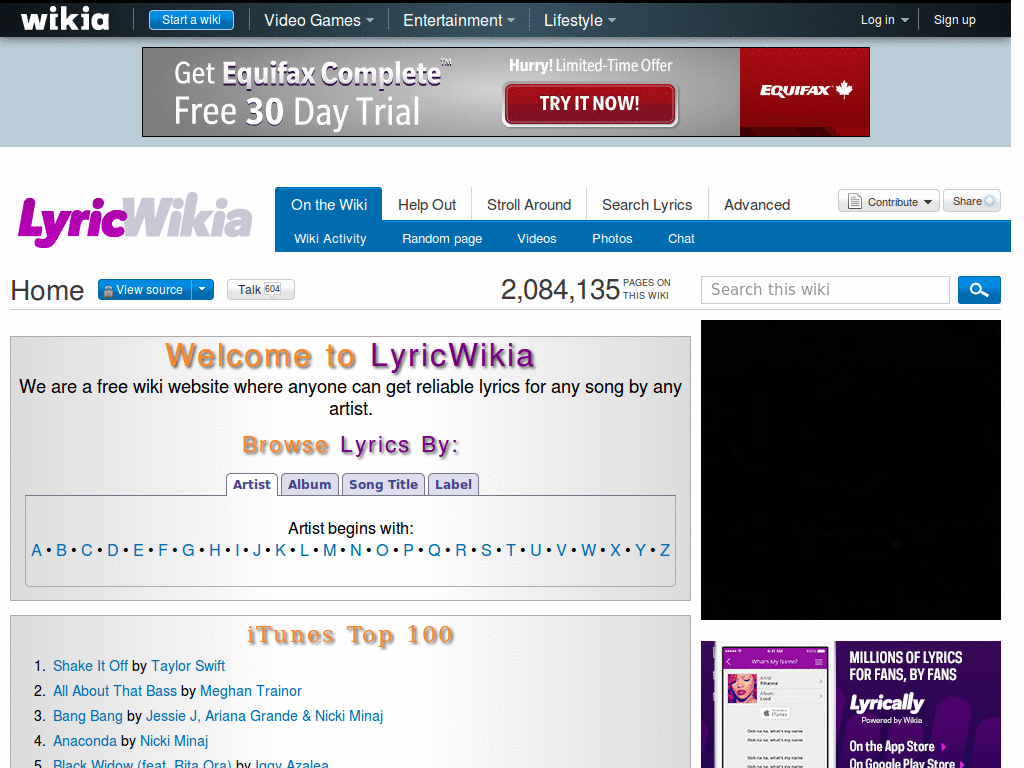The width and height of the screenshot is (1024, 768).
Task: Click the Talk comment count bubble
Action: click(272, 289)
